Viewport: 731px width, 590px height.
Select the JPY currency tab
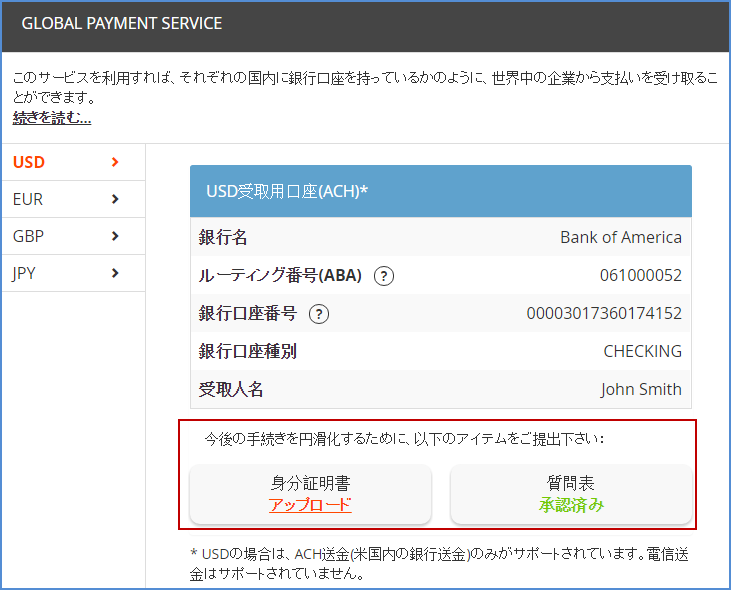pyautogui.click(x=74, y=273)
